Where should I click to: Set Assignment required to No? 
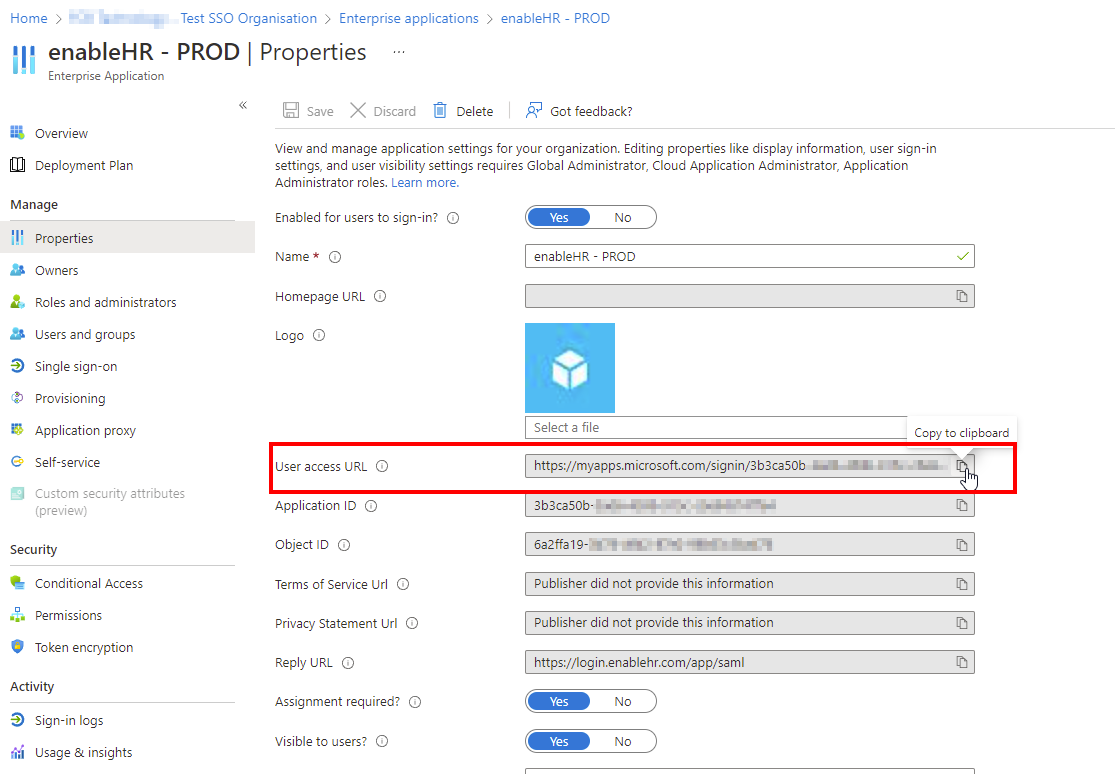(x=622, y=701)
